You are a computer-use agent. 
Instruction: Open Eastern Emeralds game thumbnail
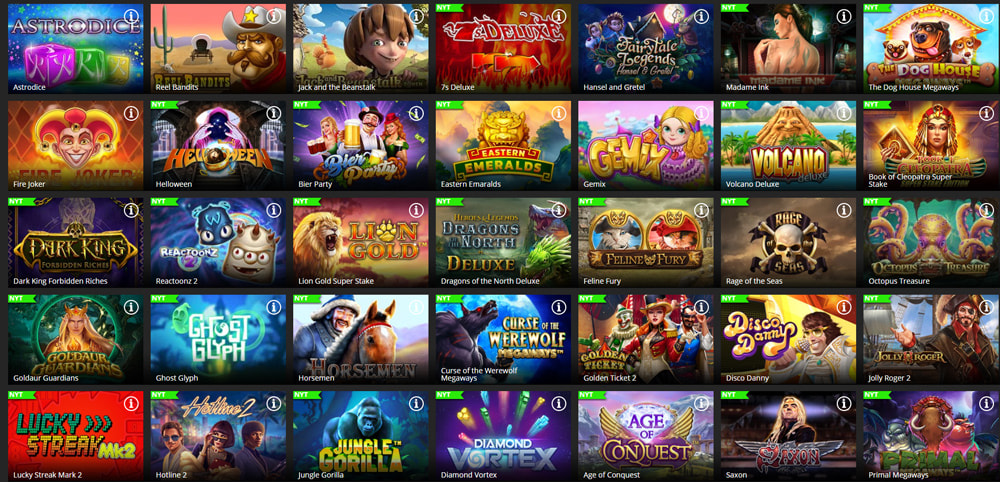pos(503,145)
